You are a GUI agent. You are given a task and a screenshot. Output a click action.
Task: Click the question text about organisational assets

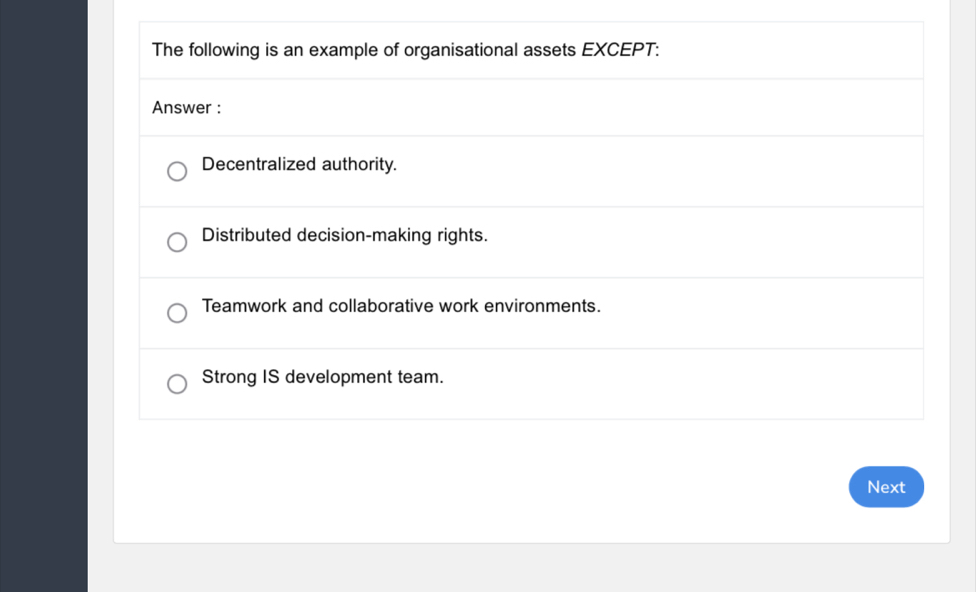pyautogui.click(x=405, y=50)
